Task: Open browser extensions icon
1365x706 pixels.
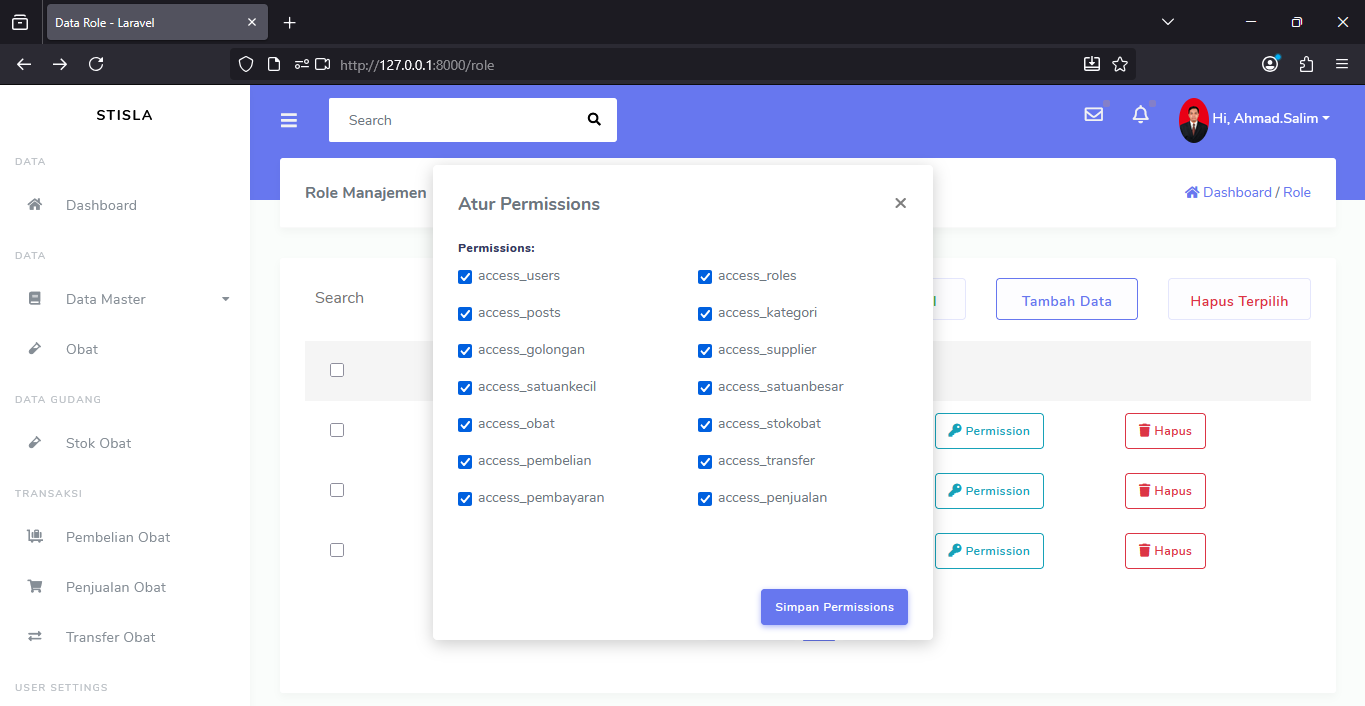Action: click(1306, 64)
